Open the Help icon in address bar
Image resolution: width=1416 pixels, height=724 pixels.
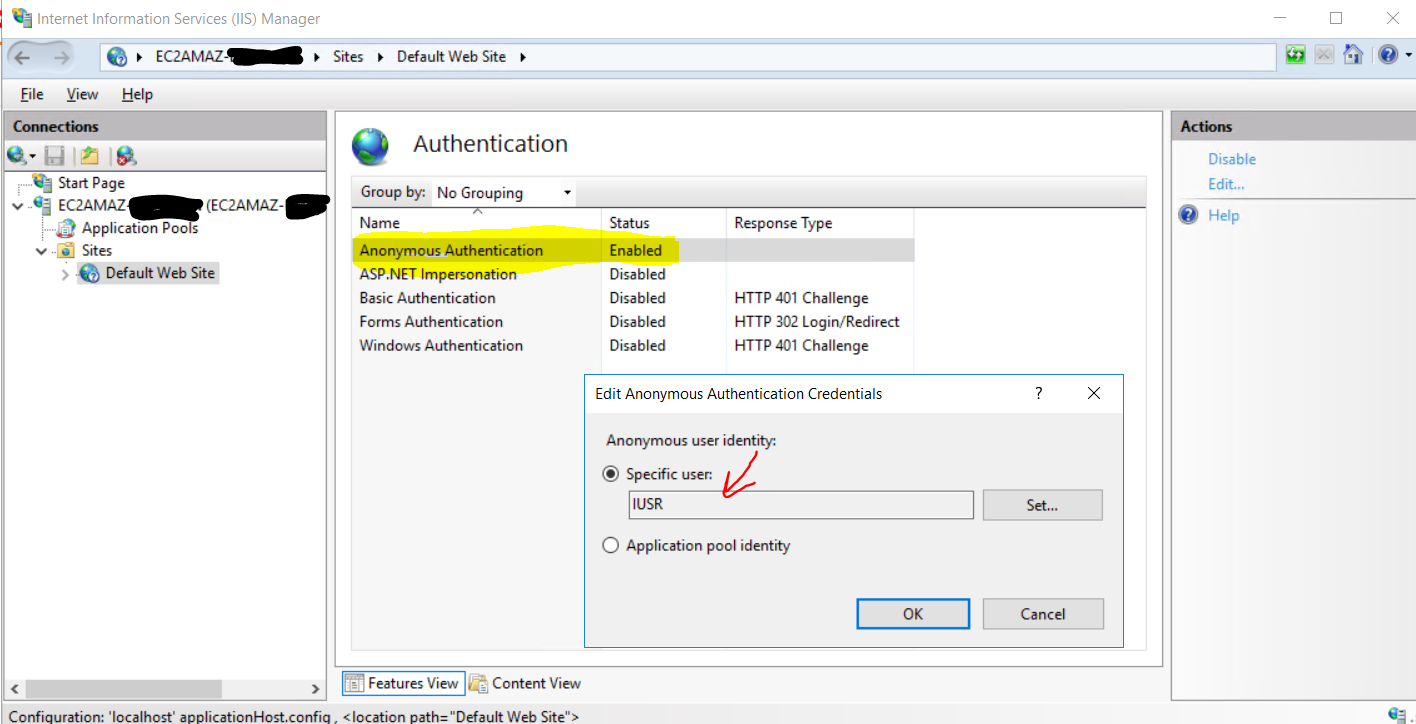pyautogui.click(x=1387, y=55)
